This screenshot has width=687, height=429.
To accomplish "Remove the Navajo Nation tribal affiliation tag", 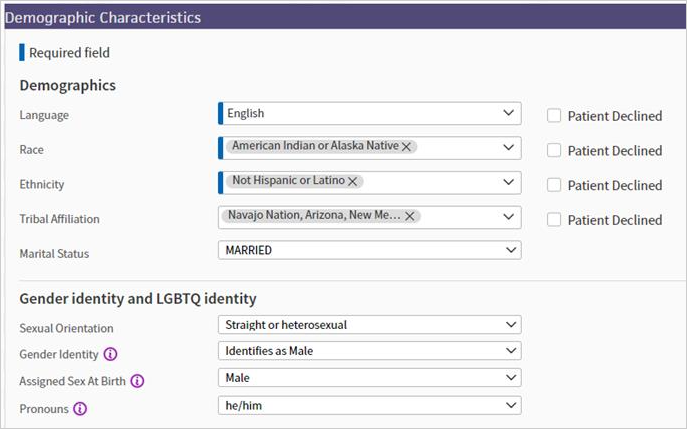I will pos(410,216).
